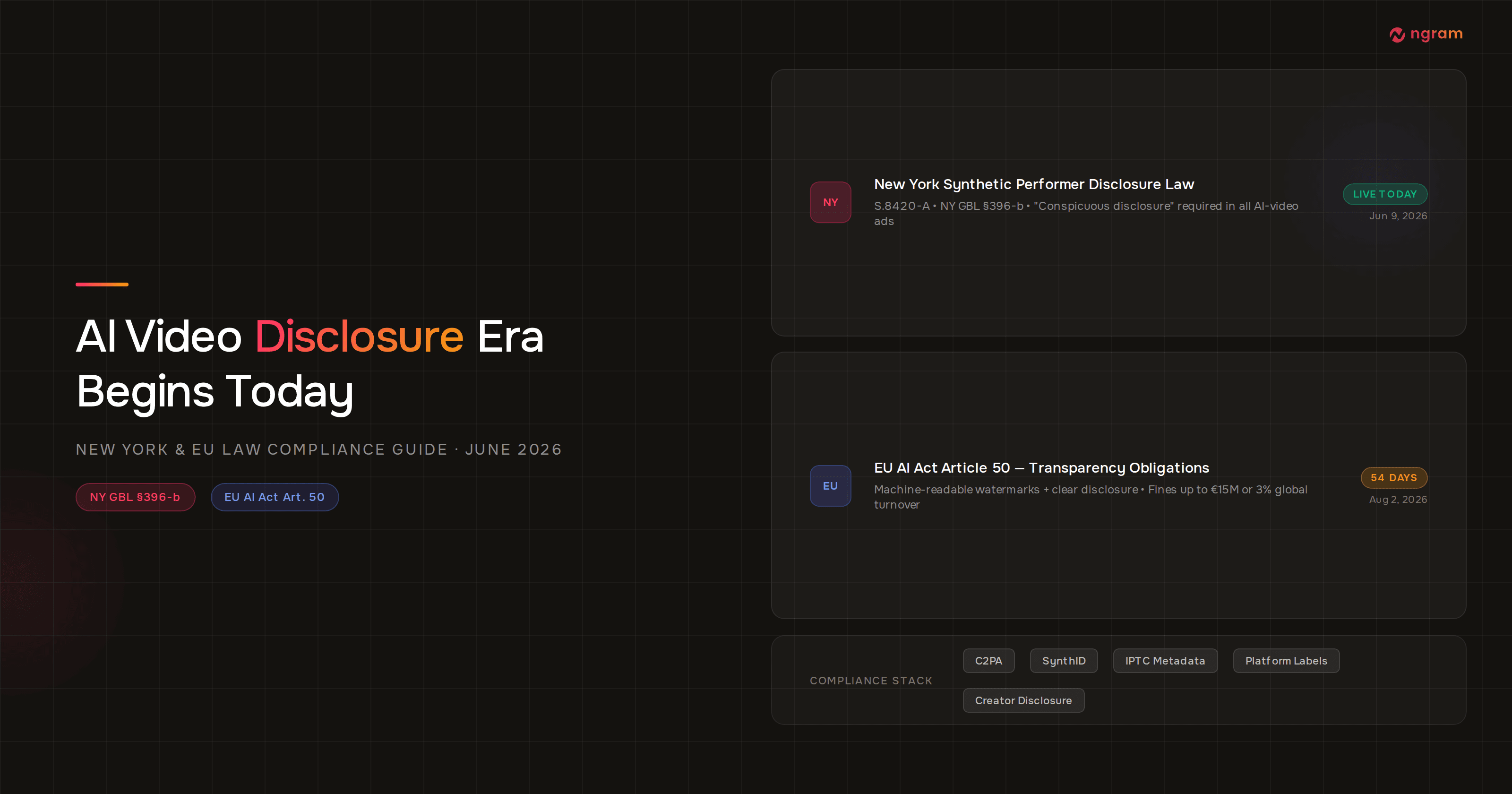Open EU AI Act Article 50 title

click(x=1041, y=468)
